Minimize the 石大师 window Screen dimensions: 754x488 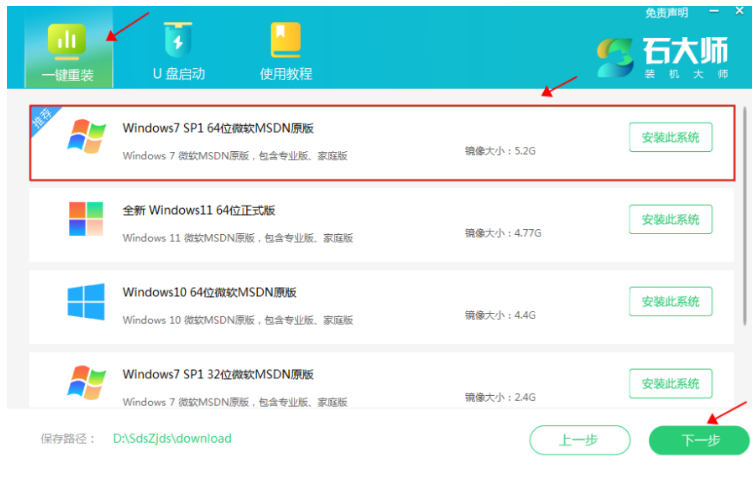[714, 11]
